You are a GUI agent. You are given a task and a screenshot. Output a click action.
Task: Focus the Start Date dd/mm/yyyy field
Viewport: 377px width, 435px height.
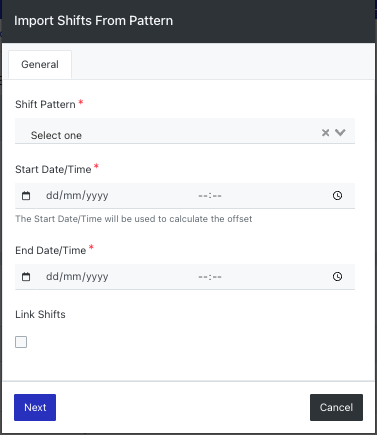(x=77, y=196)
